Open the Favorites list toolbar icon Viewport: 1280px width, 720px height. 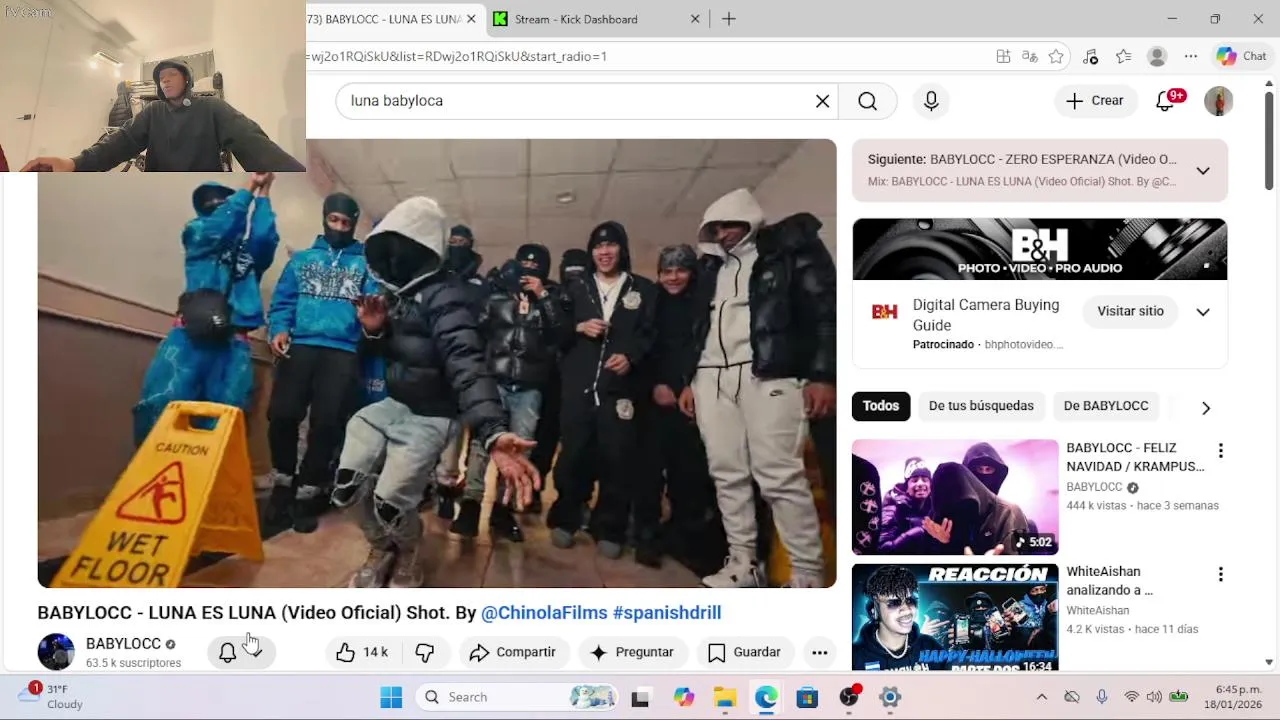pos(1123,57)
